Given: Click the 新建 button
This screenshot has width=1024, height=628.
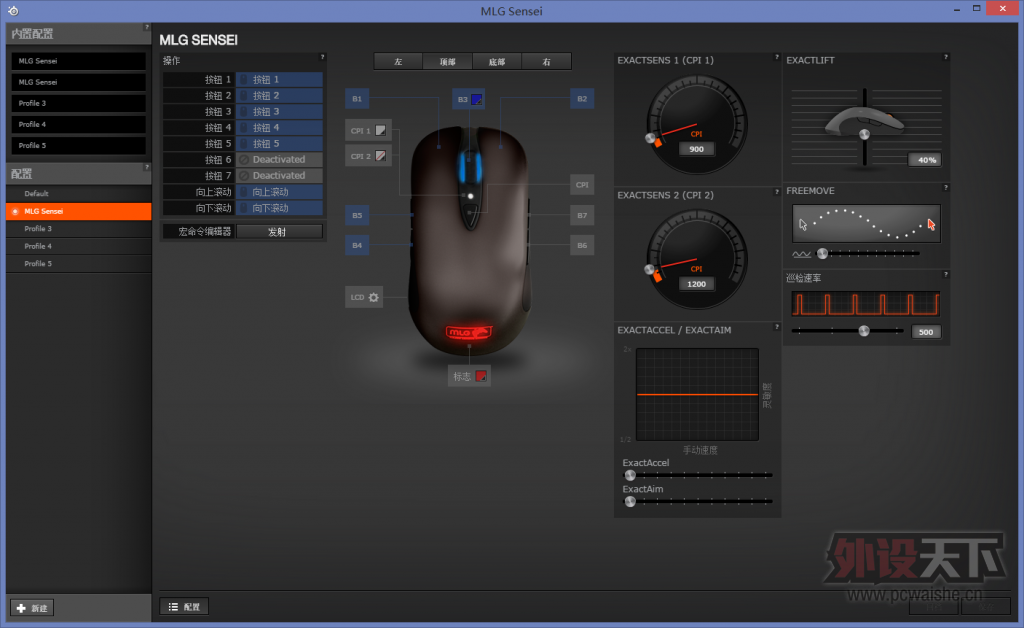Looking at the screenshot, I should tap(32, 608).
